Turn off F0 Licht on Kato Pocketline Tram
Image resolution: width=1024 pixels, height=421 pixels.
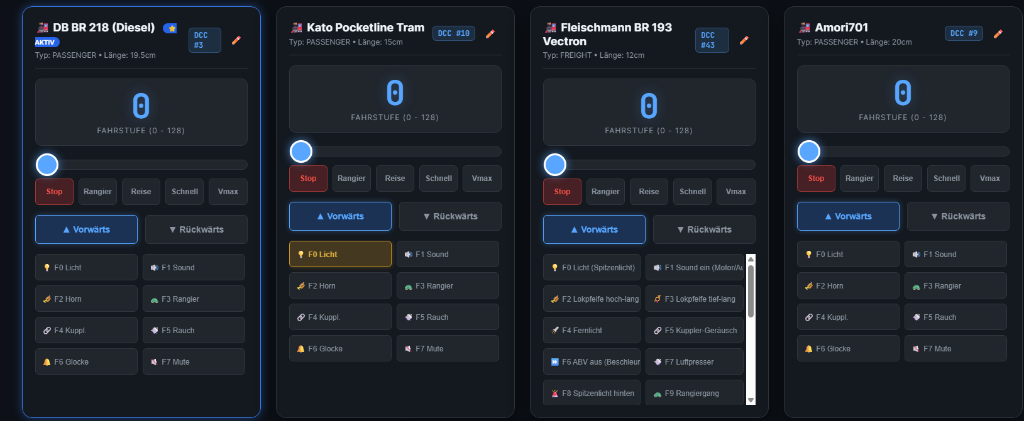pos(340,254)
